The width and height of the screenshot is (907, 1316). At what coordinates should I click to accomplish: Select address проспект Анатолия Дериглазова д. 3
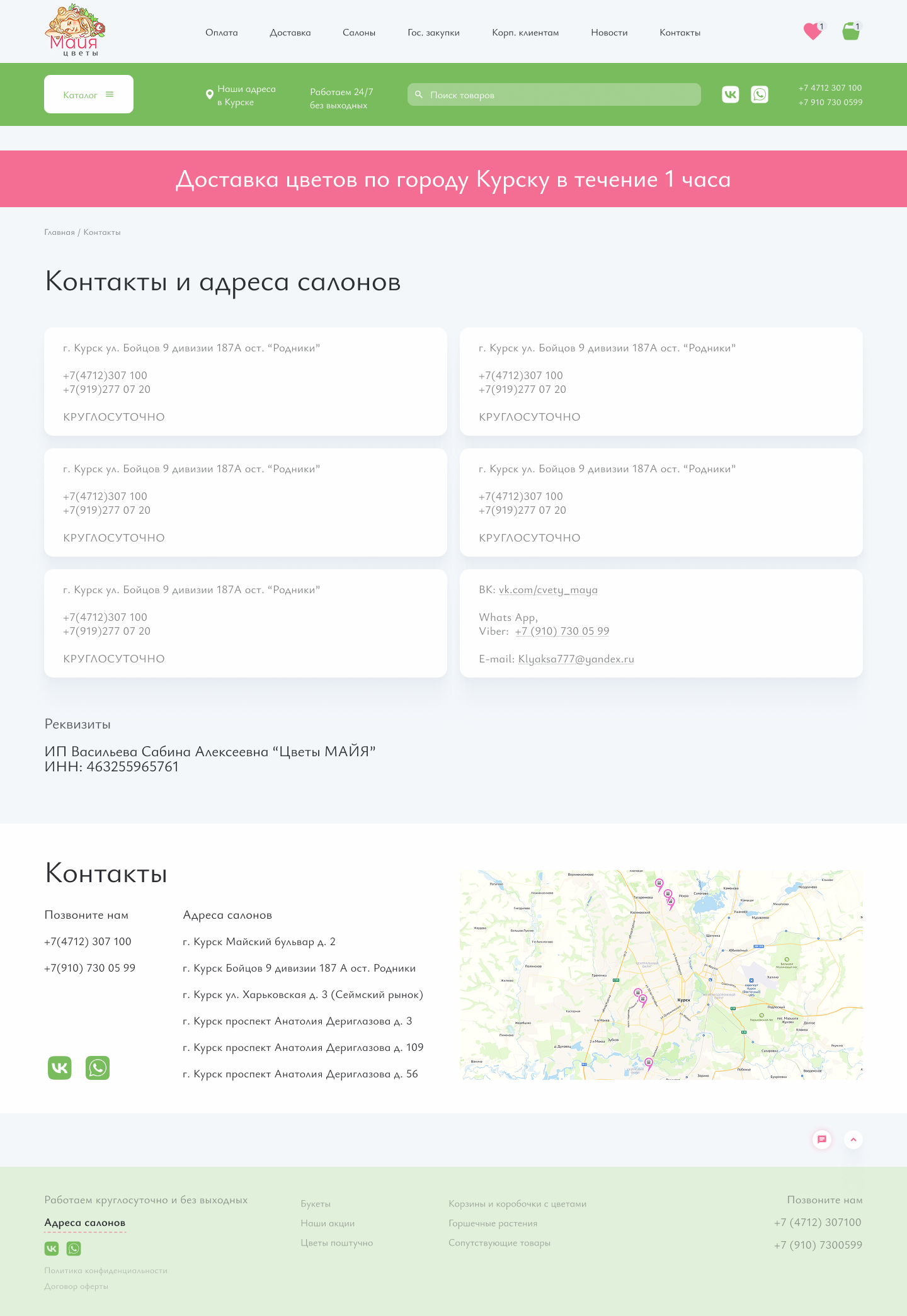297,1021
